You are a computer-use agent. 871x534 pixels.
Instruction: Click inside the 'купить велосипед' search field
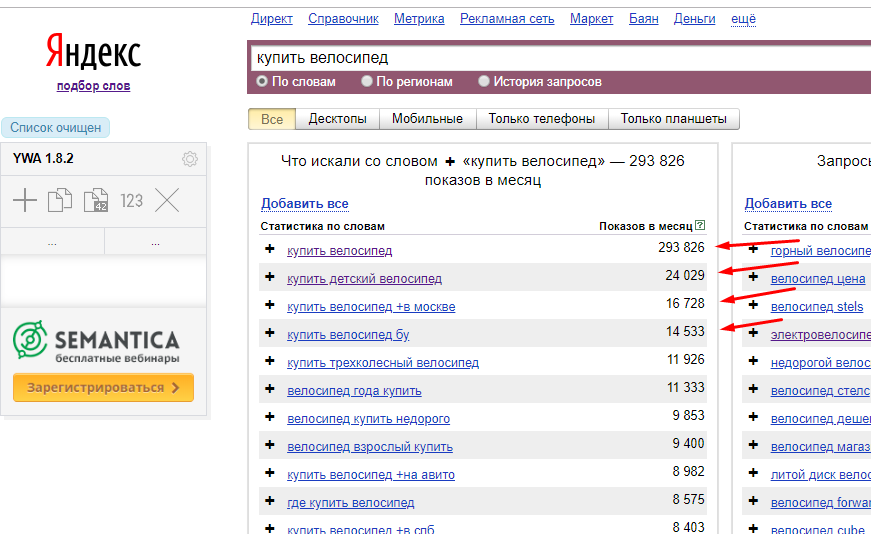[x=561, y=58]
